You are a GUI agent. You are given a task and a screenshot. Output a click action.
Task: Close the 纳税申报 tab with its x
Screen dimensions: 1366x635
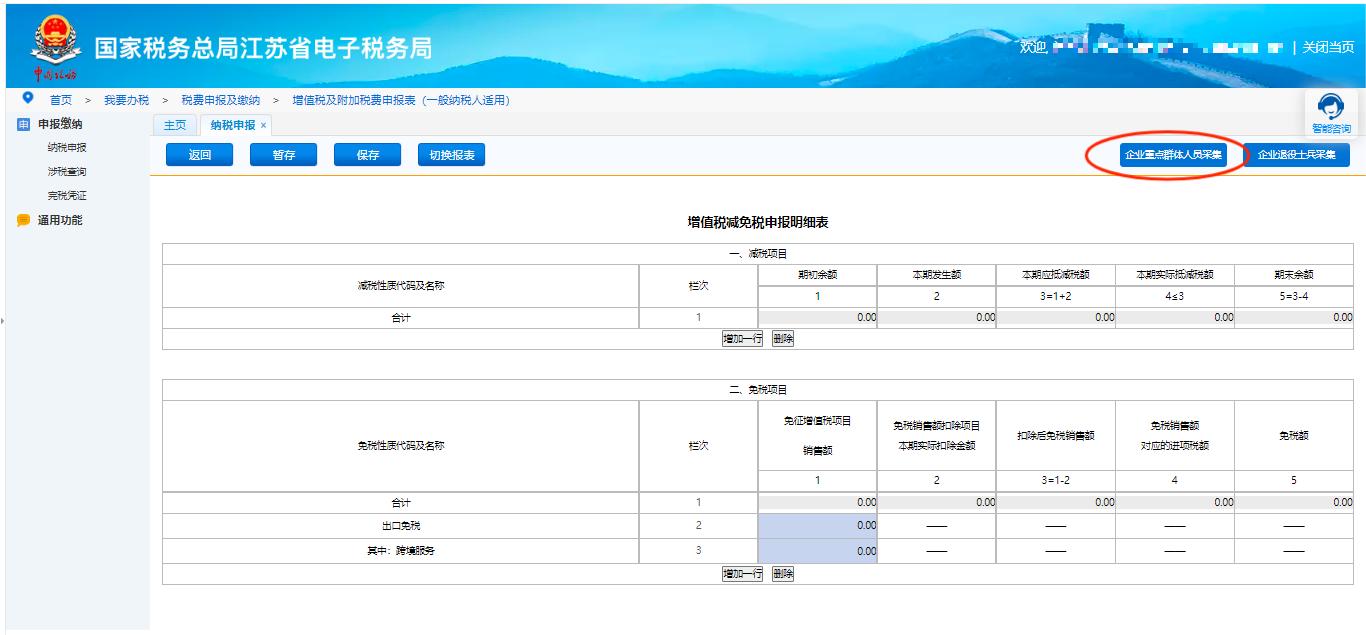point(264,125)
